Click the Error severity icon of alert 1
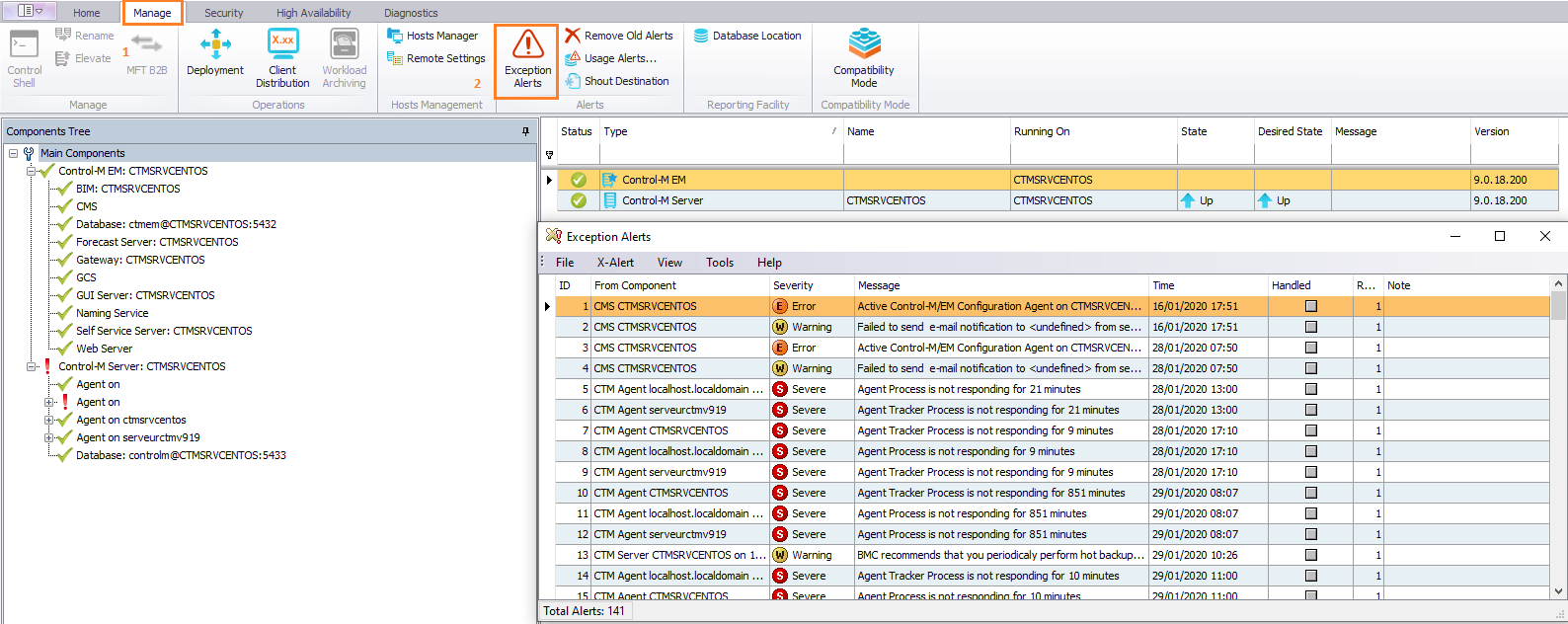Image resolution: width=1568 pixels, height=624 pixels. [780, 306]
